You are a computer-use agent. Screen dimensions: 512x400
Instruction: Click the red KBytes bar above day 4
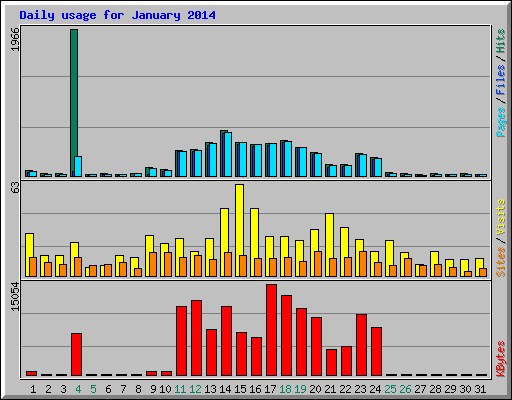click(x=76, y=354)
